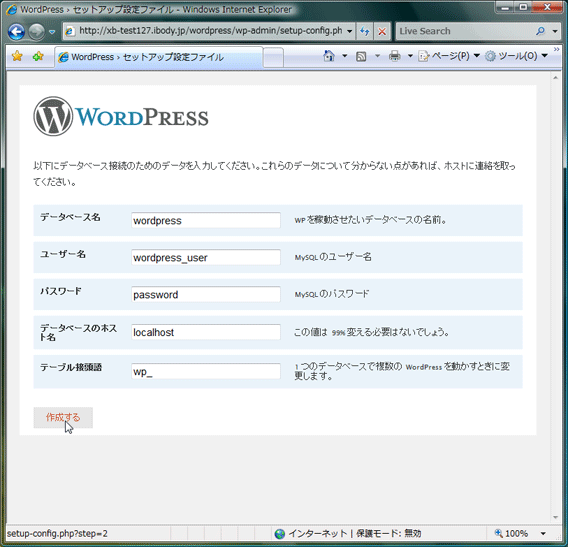Click the setup-config.php?step=2 status text
Viewport: 568px width, 547px height.
(57, 533)
